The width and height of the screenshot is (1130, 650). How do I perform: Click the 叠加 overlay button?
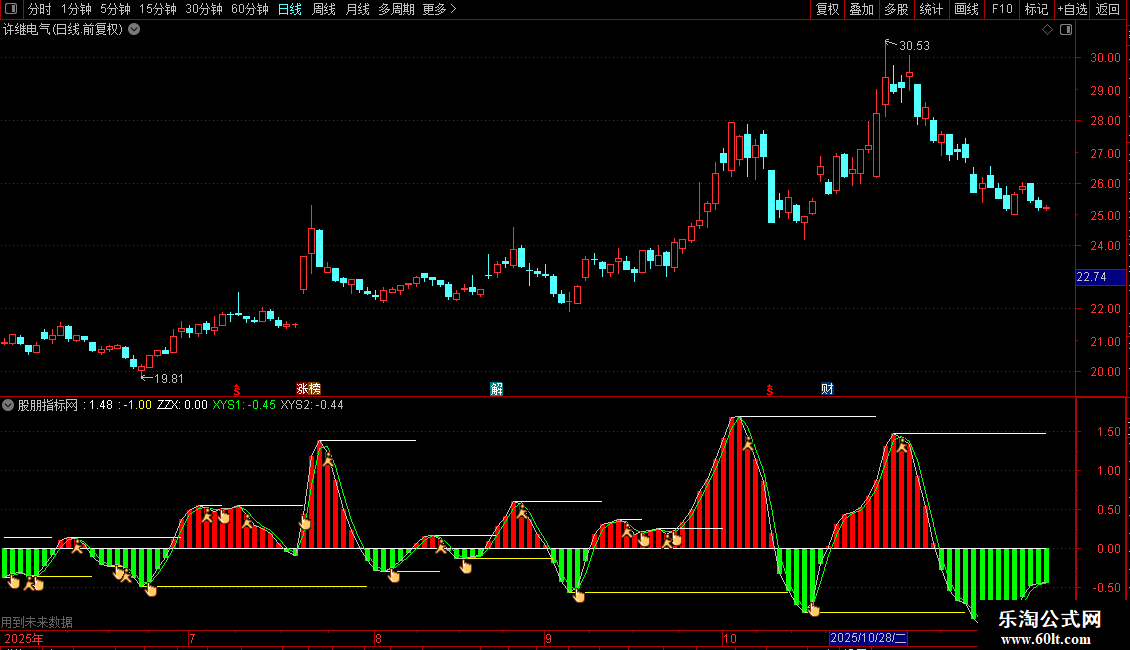pos(861,9)
